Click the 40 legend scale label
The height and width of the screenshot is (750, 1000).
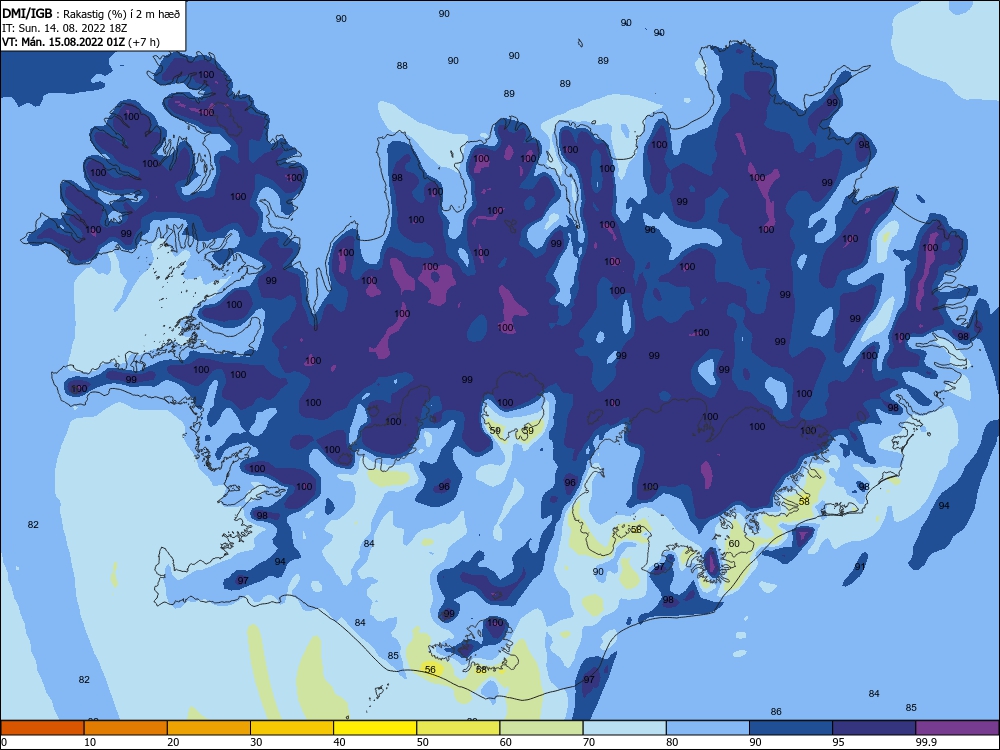click(339, 742)
